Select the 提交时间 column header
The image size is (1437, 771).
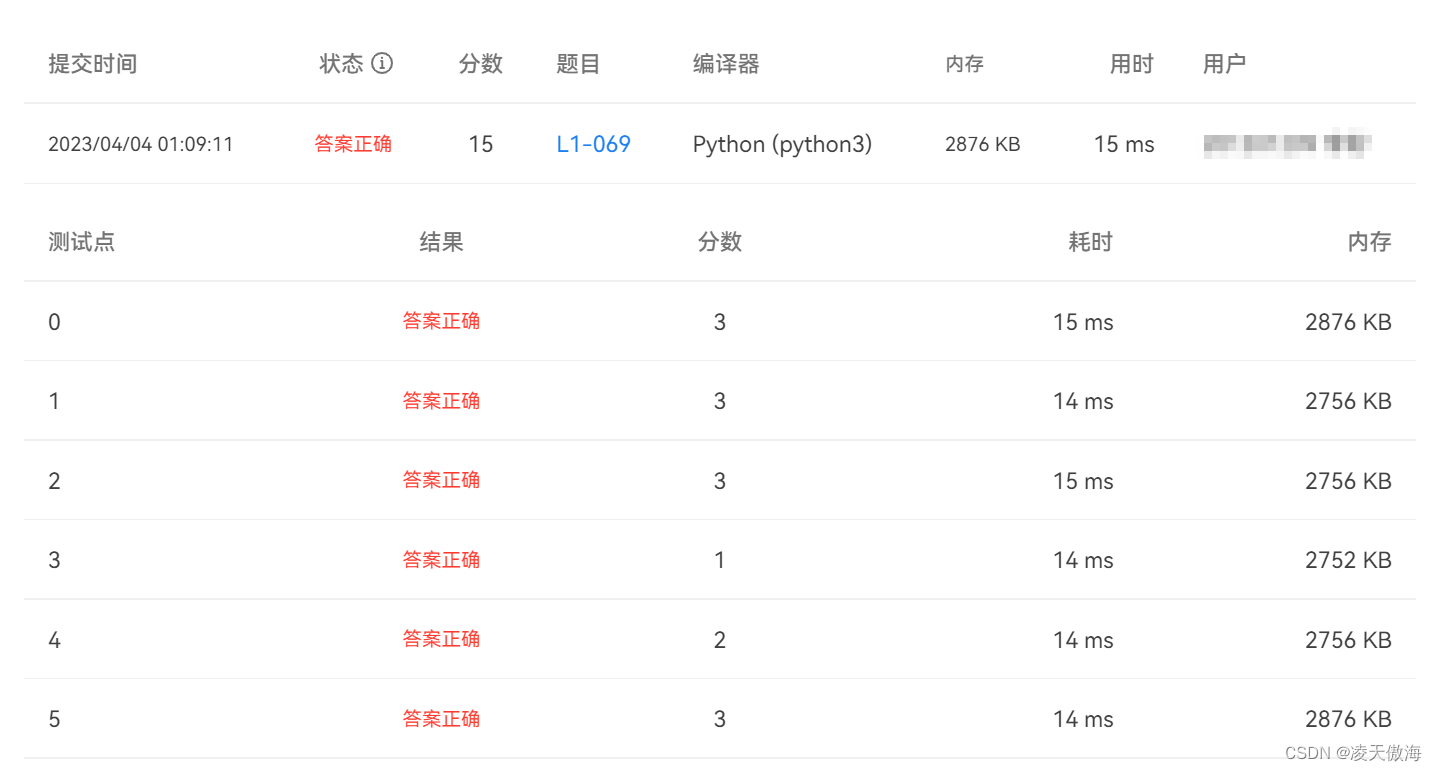click(x=92, y=63)
